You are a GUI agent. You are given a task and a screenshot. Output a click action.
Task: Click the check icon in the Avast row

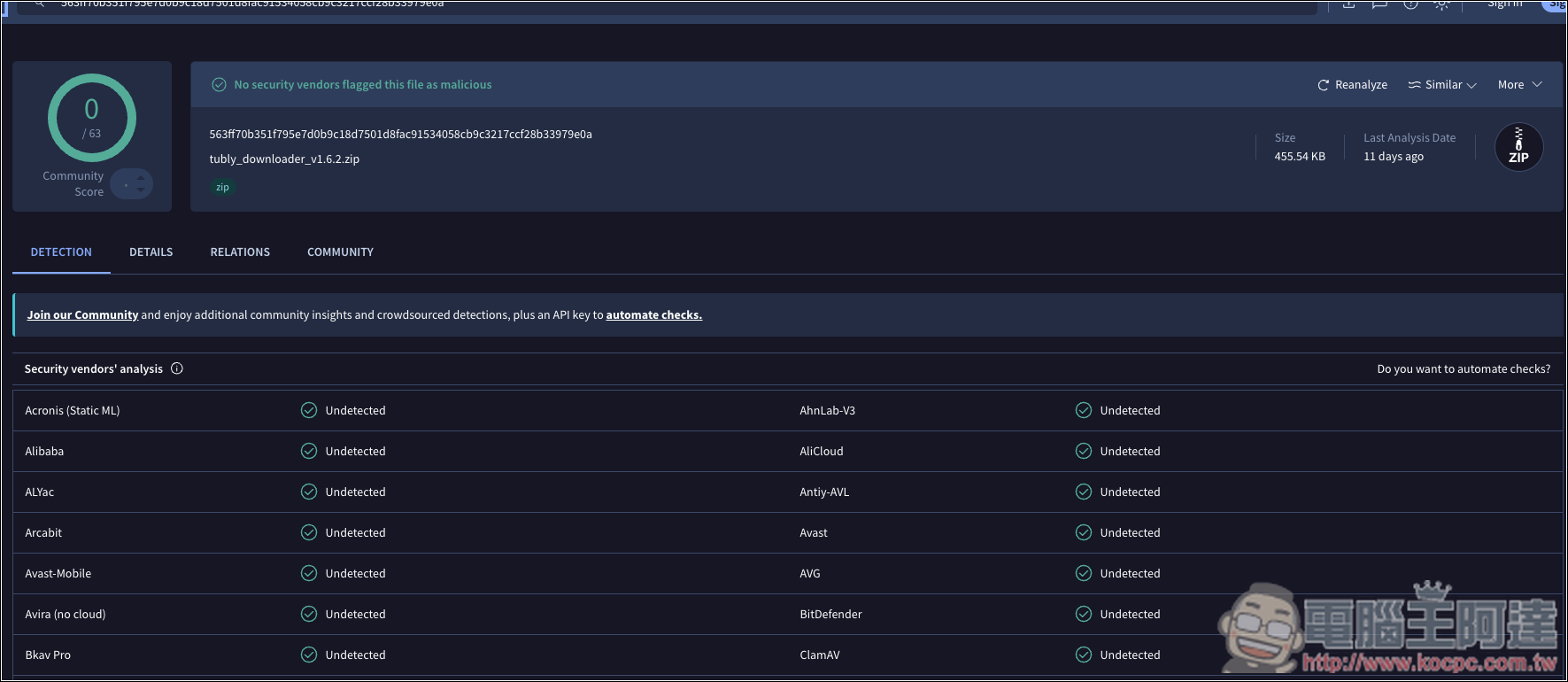click(x=1084, y=532)
